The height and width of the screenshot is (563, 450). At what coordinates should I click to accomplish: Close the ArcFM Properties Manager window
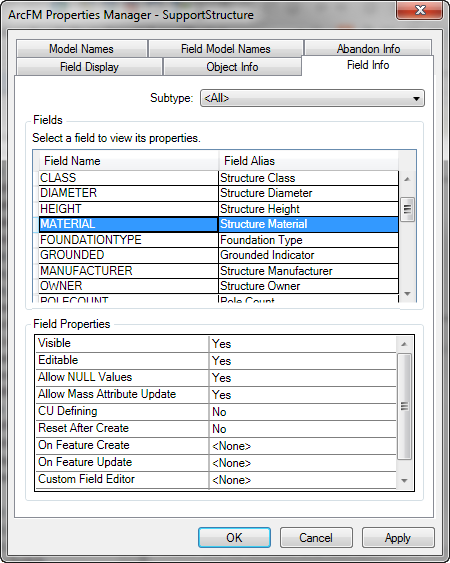(419, 10)
